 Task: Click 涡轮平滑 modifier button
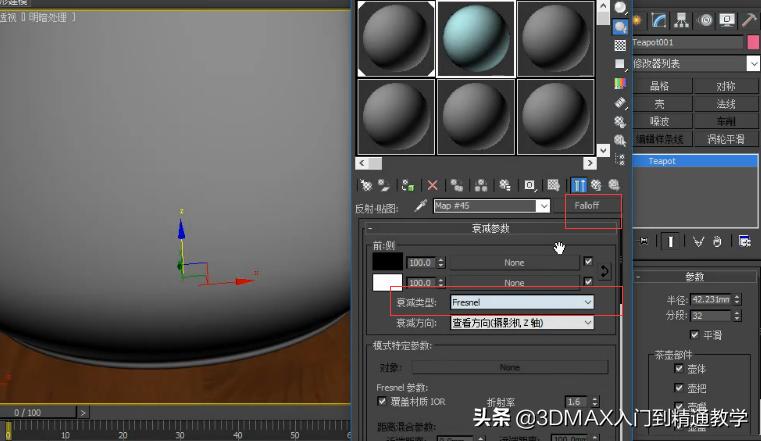click(726, 139)
